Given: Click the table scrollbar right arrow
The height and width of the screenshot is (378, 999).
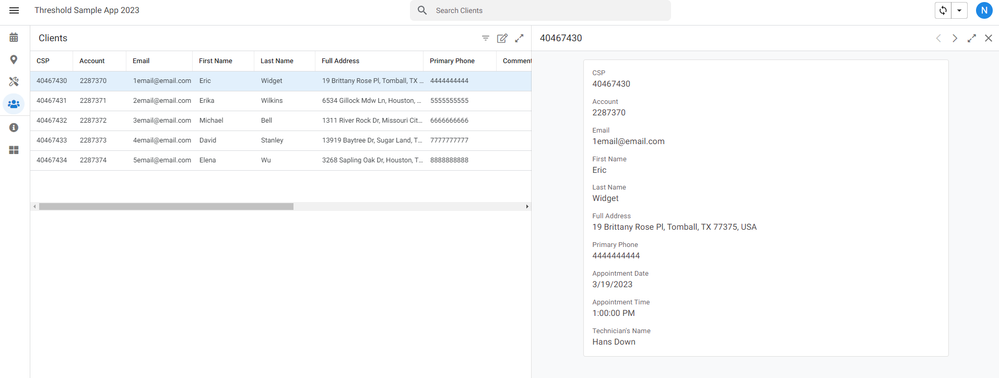Looking at the screenshot, I should click(527, 207).
